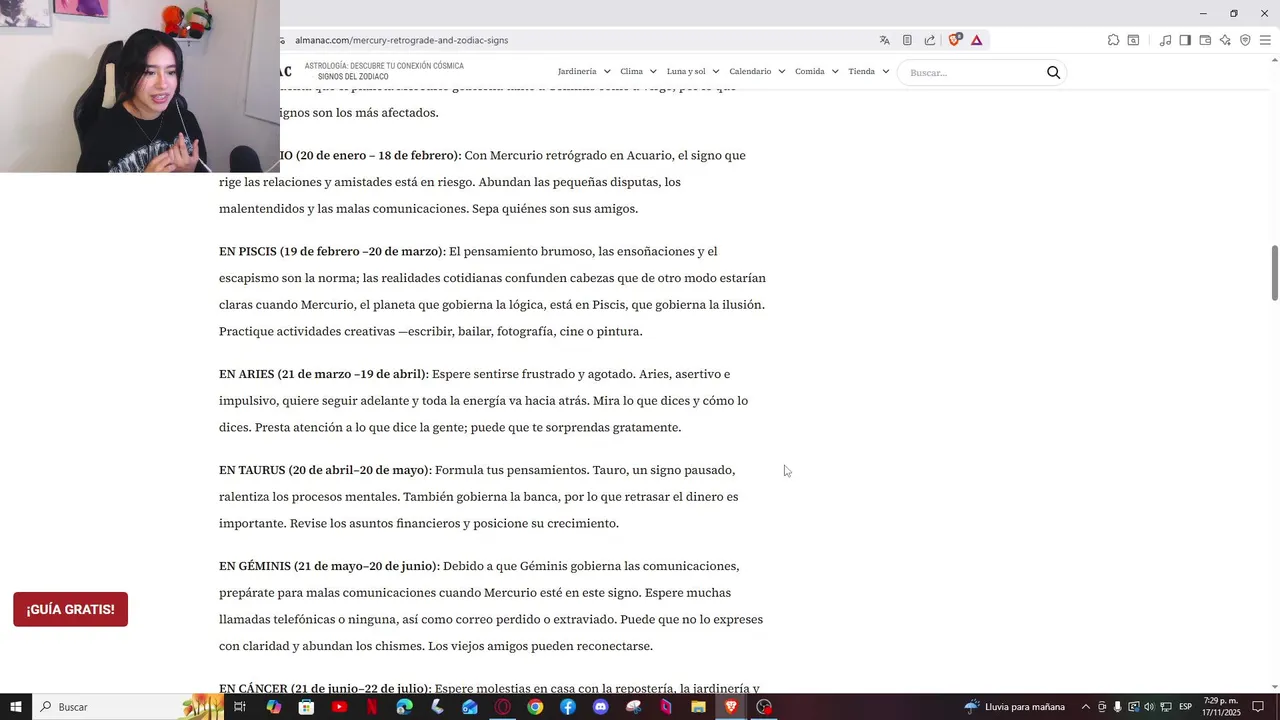Open Task View in taskbar
Screen dimensions: 1280x720
tap(240, 707)
